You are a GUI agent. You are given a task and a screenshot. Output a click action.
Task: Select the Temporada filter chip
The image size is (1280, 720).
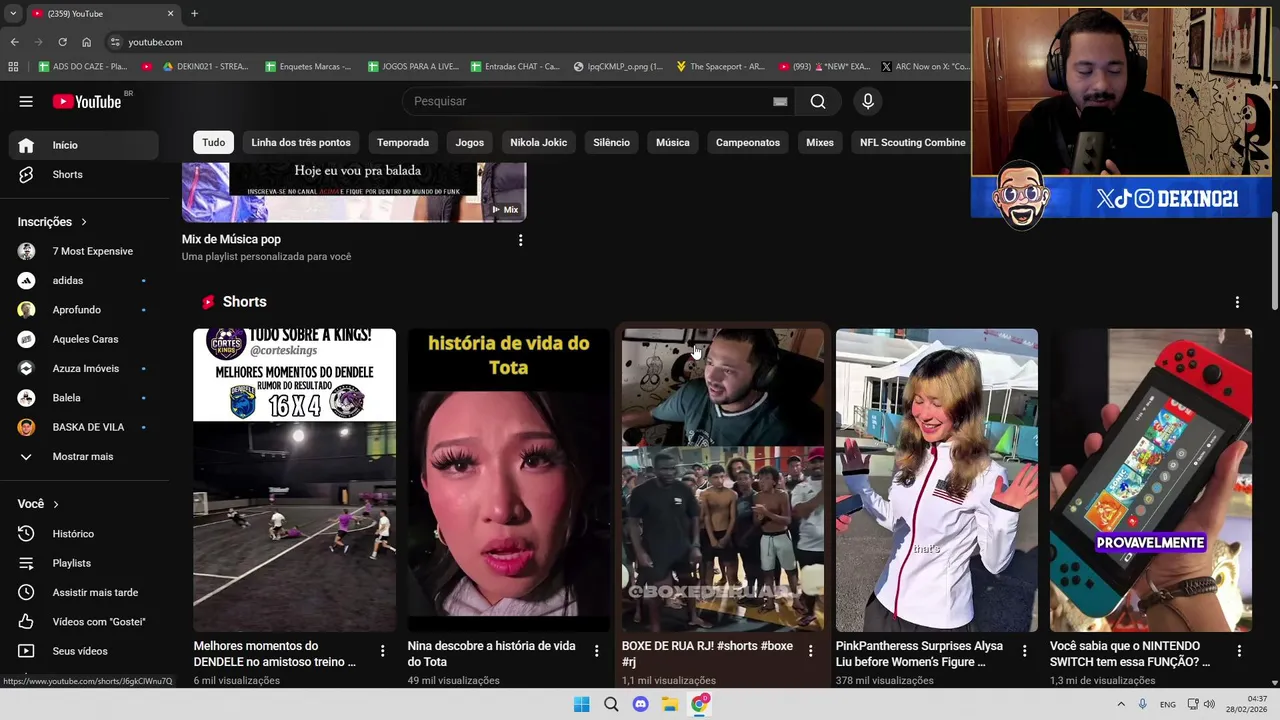[x=403, y=142]
